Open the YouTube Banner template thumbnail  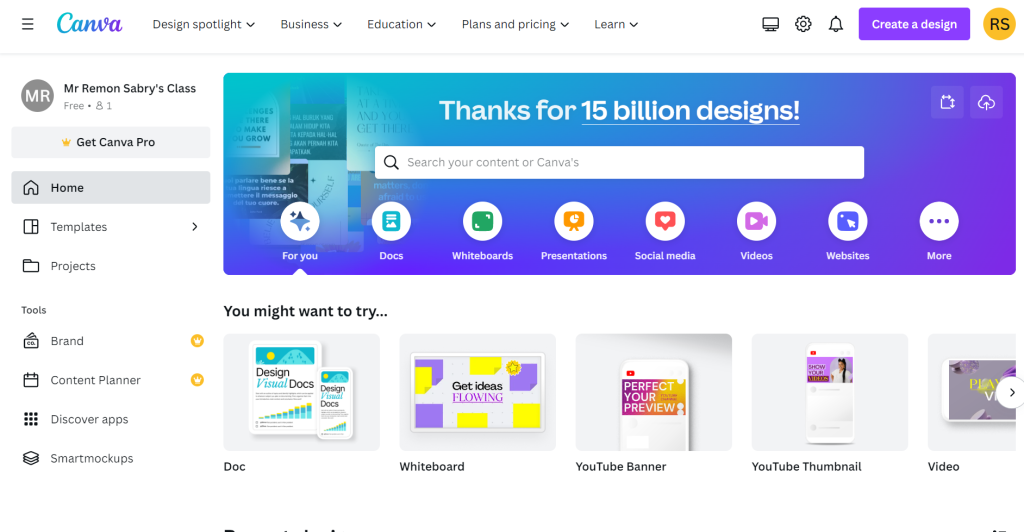point(654,392)
